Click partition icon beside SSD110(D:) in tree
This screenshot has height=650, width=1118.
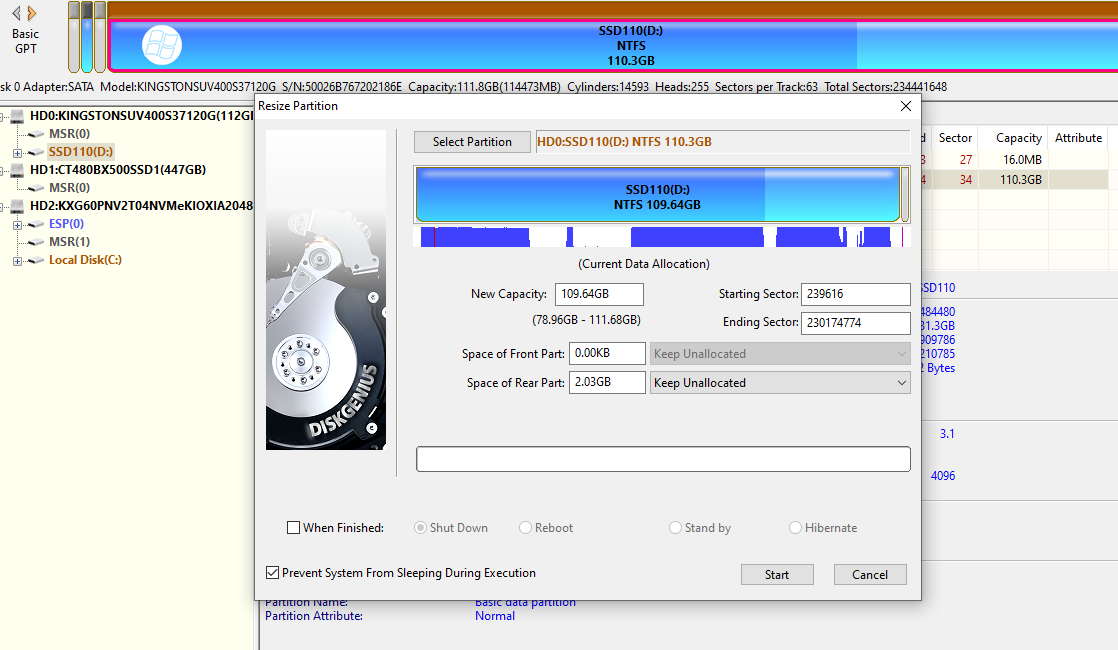tap(36, 152)
